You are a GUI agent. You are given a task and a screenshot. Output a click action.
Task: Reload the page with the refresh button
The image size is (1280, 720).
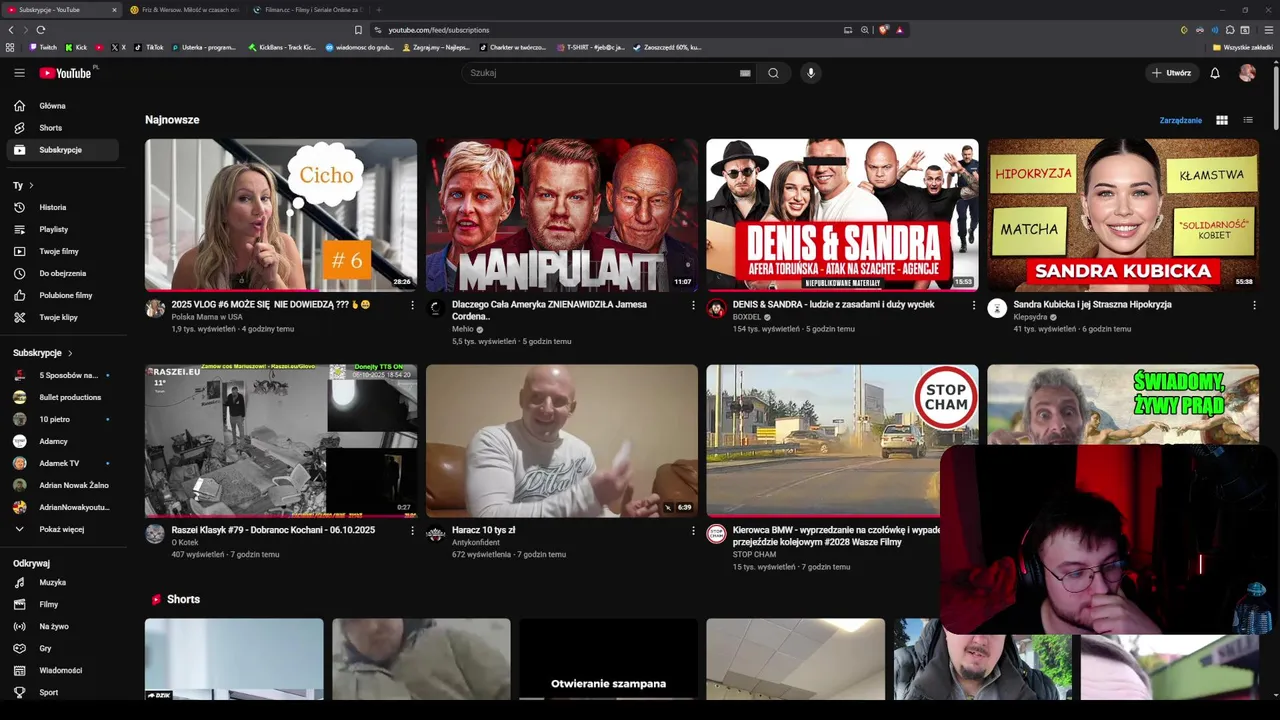click(x=40, y=30)
